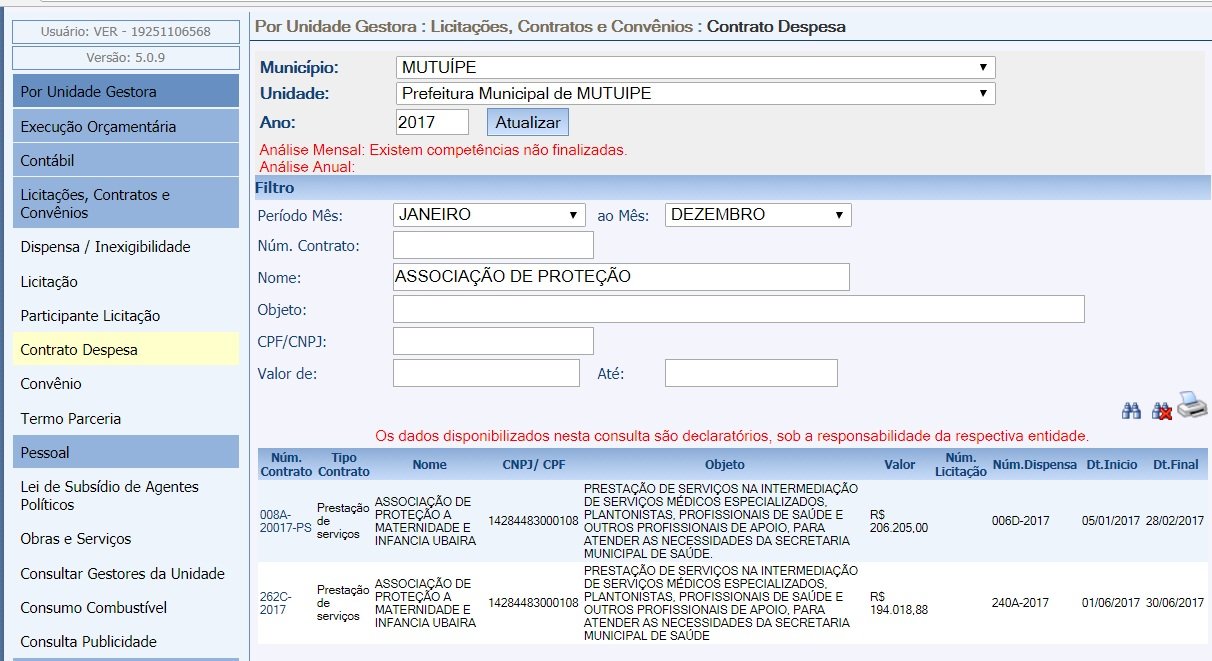Open the Município dropdown
Viewport: 1212px width, 661px height.
pos(695,68)
